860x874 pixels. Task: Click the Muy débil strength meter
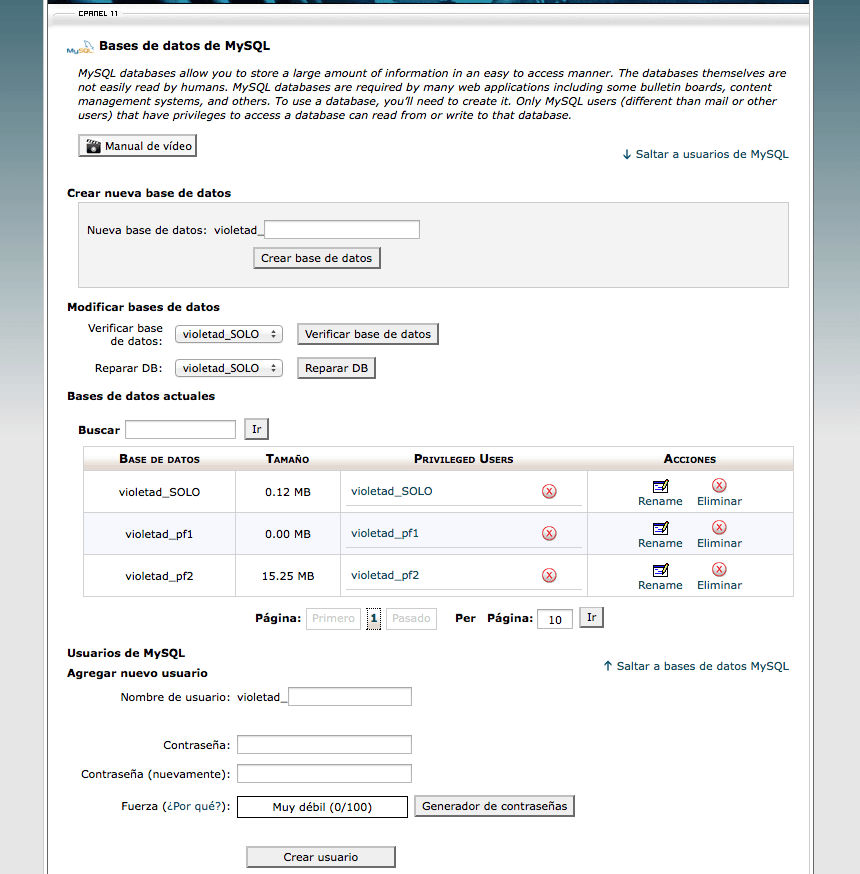tap(322, 807)
